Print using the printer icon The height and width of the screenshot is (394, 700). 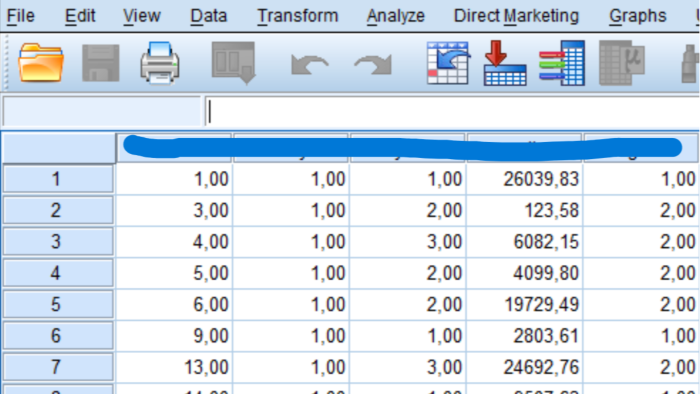tap(160, 62)
